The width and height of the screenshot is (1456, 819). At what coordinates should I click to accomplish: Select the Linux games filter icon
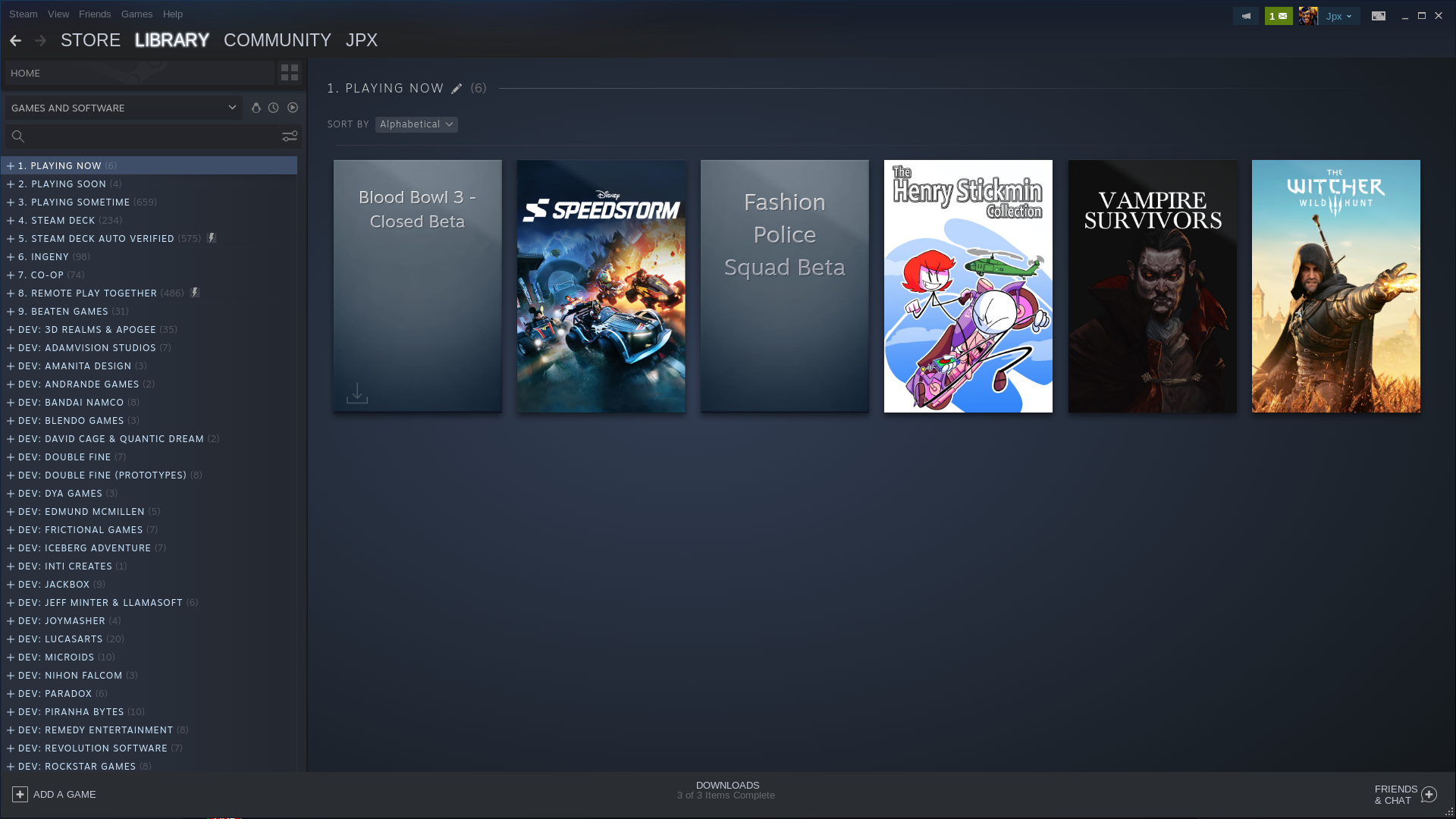click(256, 108)
